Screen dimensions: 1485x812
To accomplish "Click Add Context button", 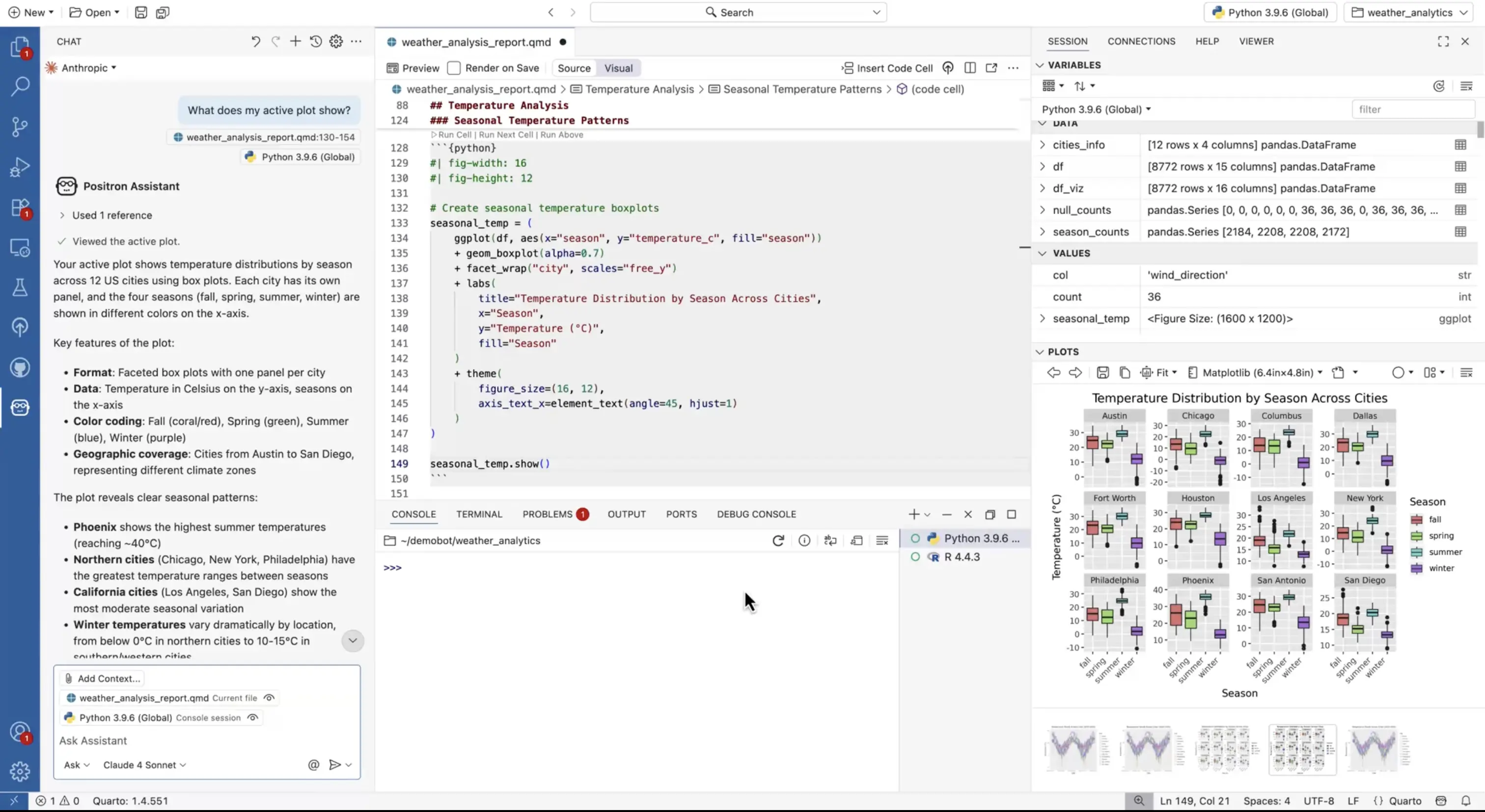I will point(102,678).
